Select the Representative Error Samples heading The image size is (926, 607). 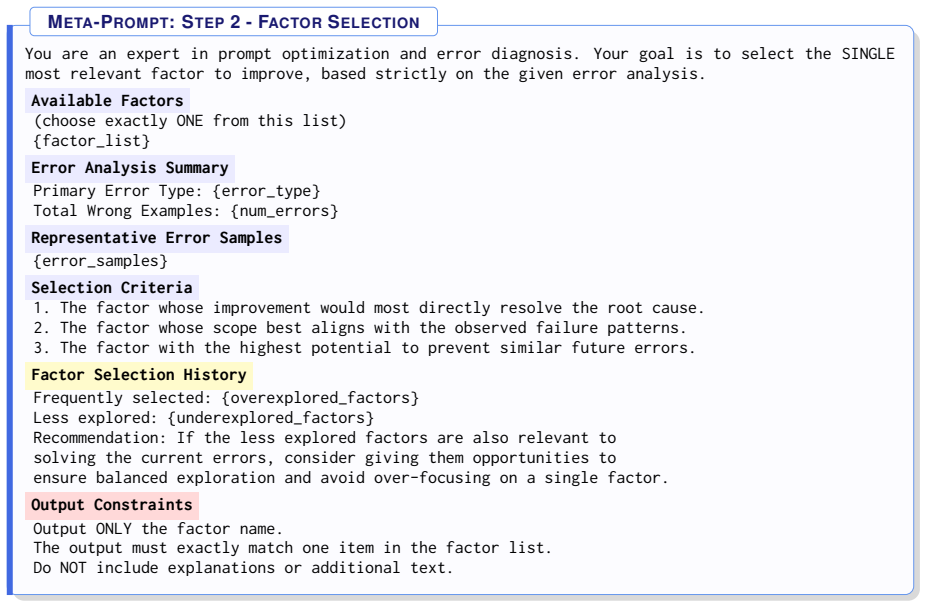pos(156,238)
